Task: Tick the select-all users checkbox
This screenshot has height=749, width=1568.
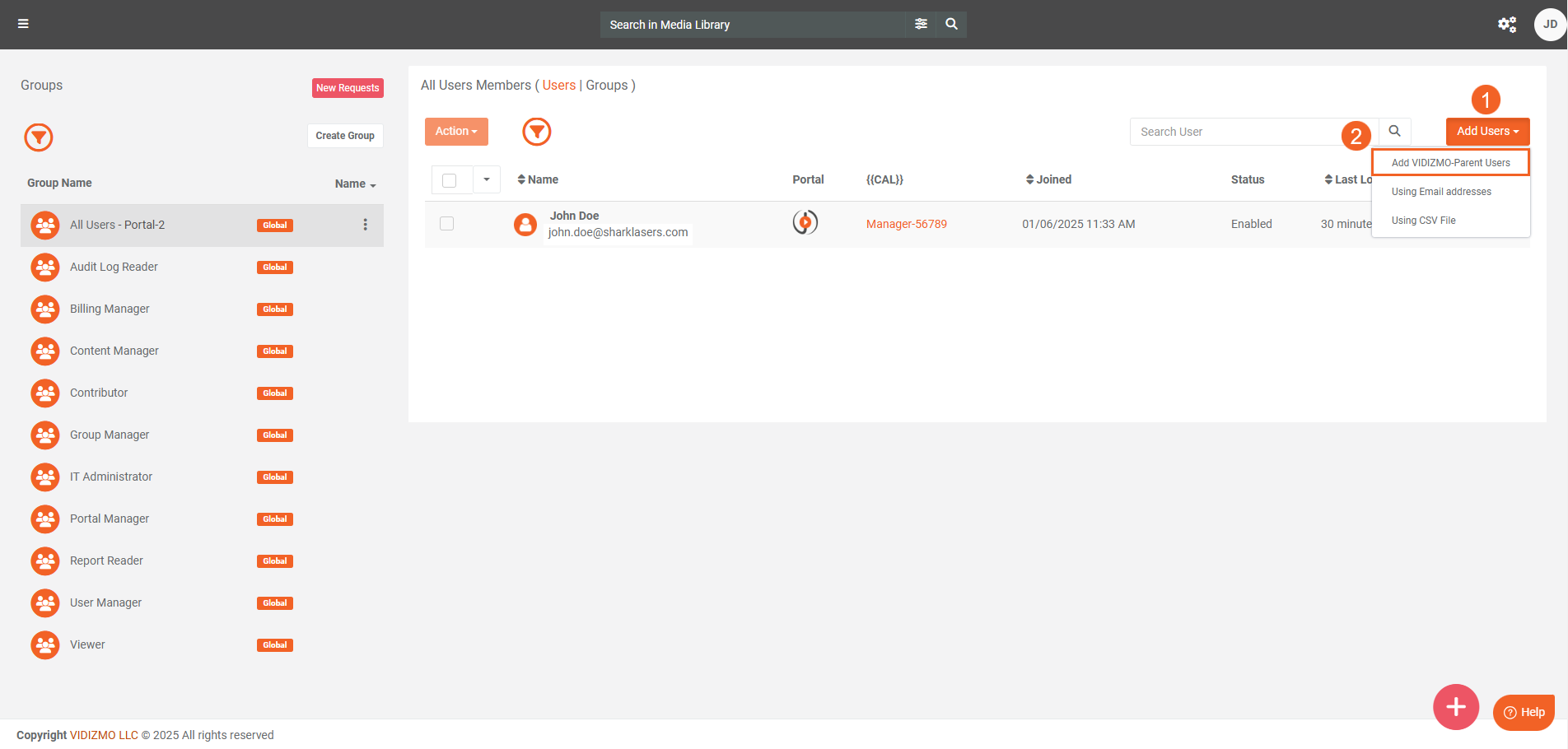Action: [450, 180]
